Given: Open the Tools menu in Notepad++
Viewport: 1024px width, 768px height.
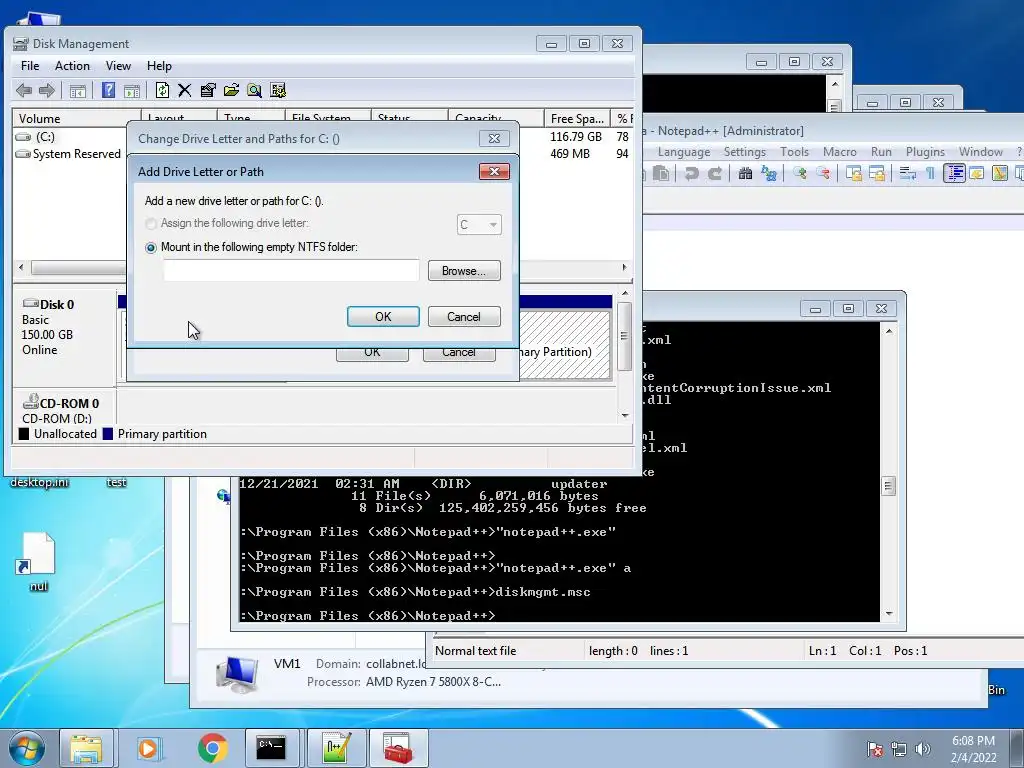Looking at the screenshot, I should (x=794, y=152).
